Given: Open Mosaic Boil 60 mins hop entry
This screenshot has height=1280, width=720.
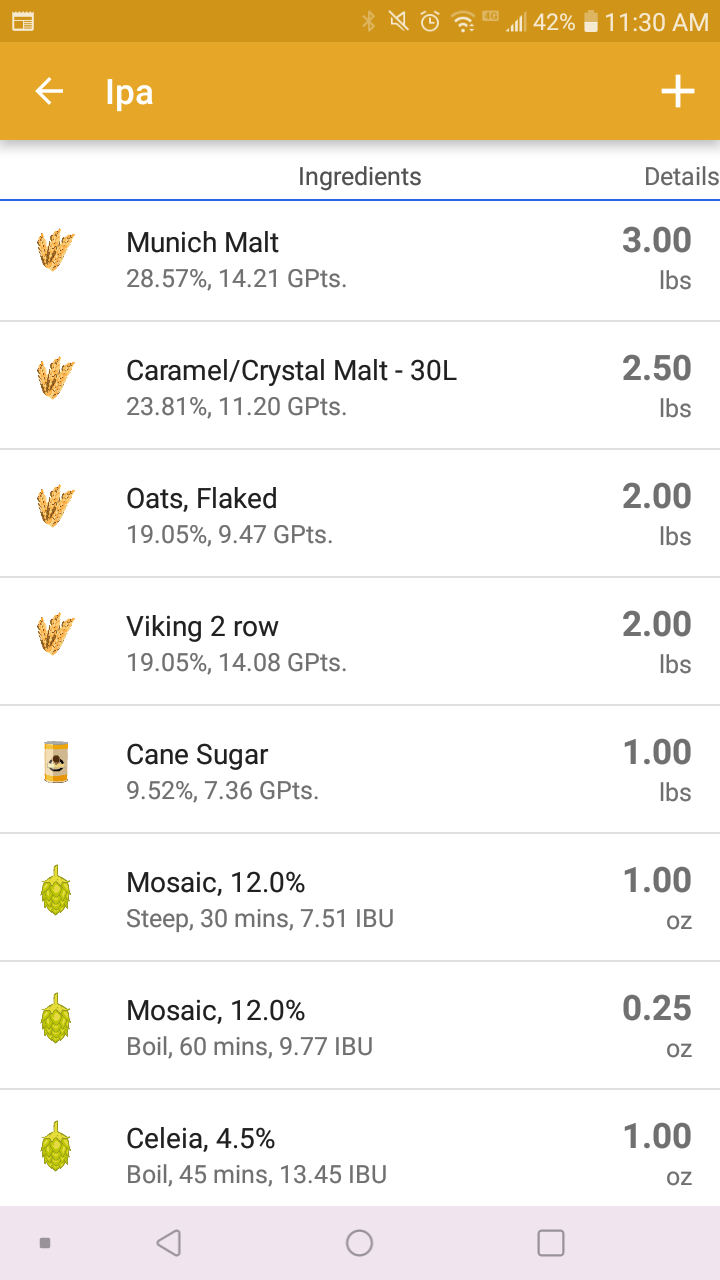Looking at the screenshot, I should pos(360,1026).
